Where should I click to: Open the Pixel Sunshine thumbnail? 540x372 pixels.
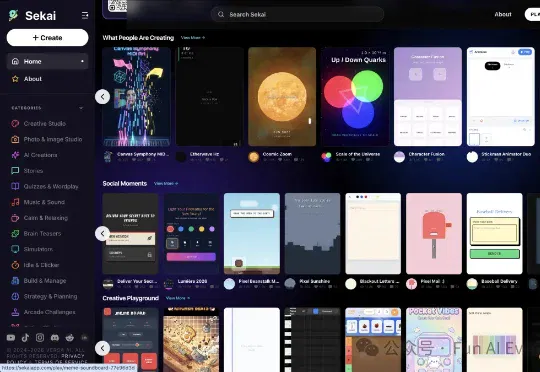pos(312,234)
